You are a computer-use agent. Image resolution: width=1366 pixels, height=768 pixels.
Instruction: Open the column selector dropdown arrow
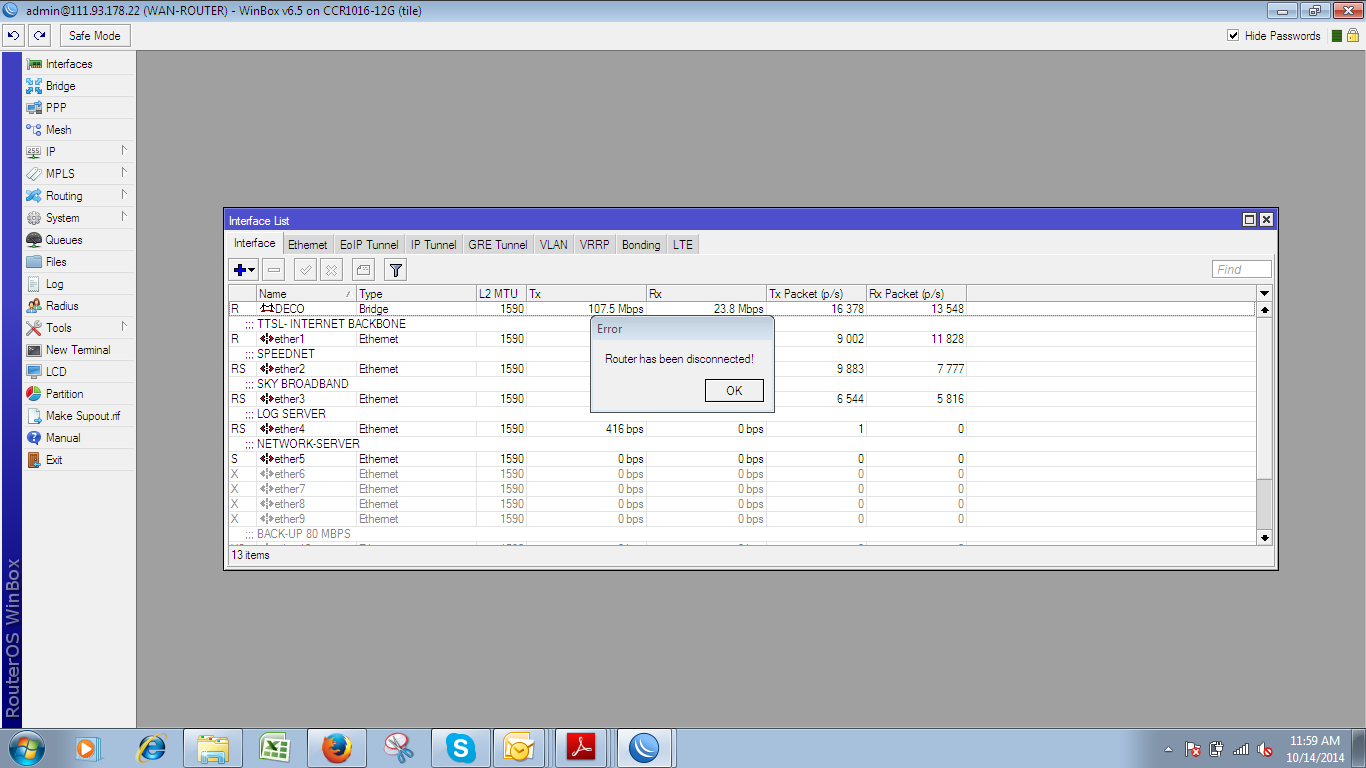[x=1264, y=294]
